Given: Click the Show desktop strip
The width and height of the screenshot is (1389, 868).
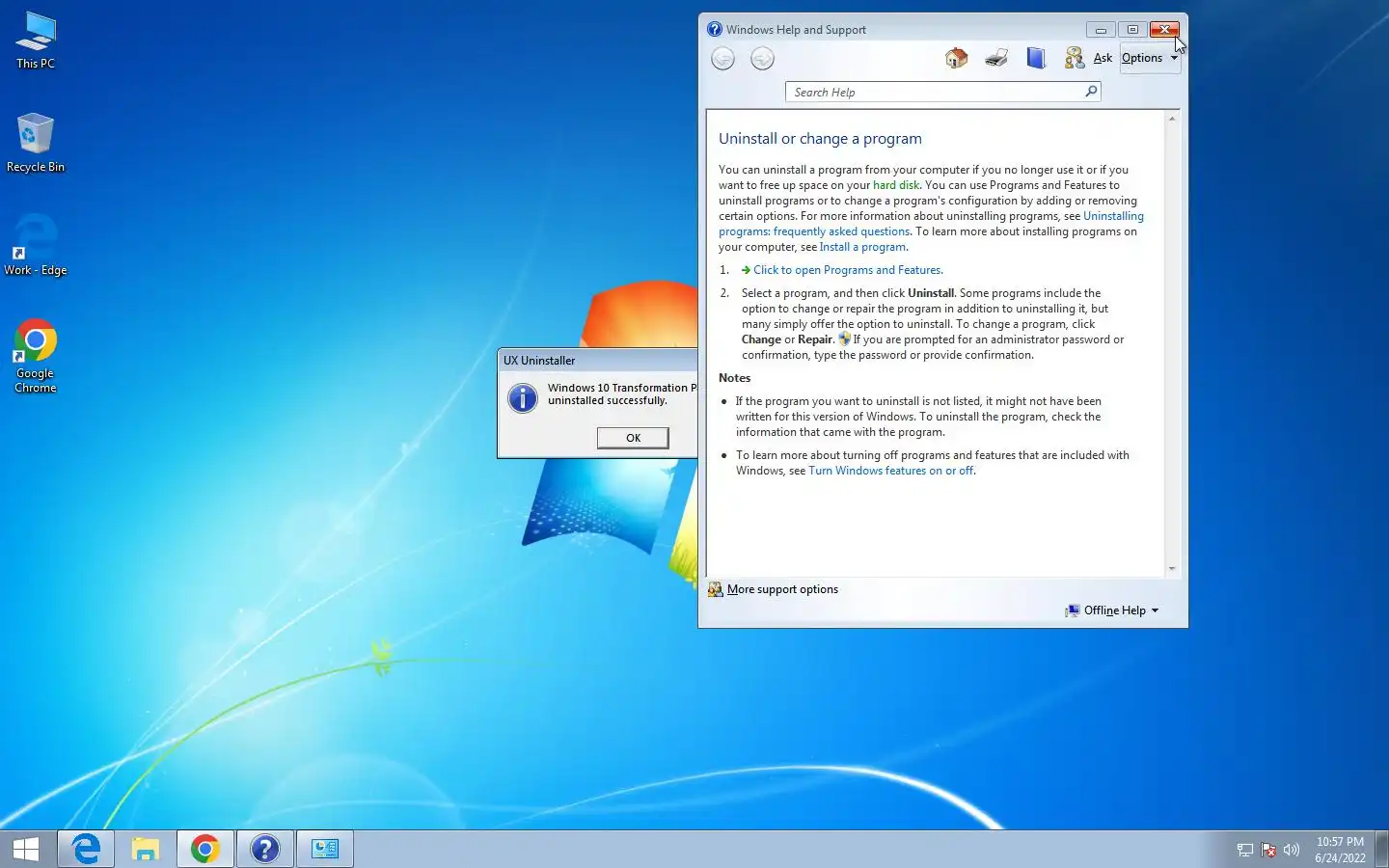Looking at the screenshot, I should [1382, 849].
